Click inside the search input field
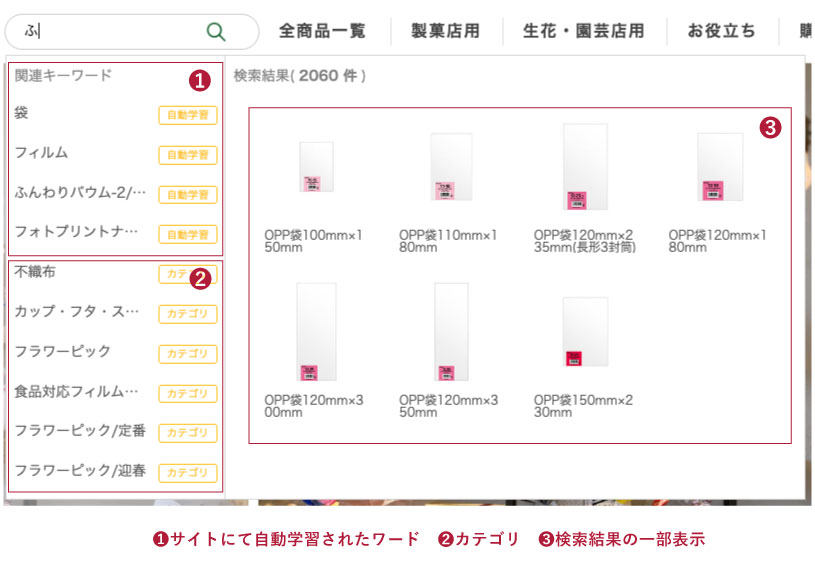Viewport: 815px width, 564px height. [110, 31]
